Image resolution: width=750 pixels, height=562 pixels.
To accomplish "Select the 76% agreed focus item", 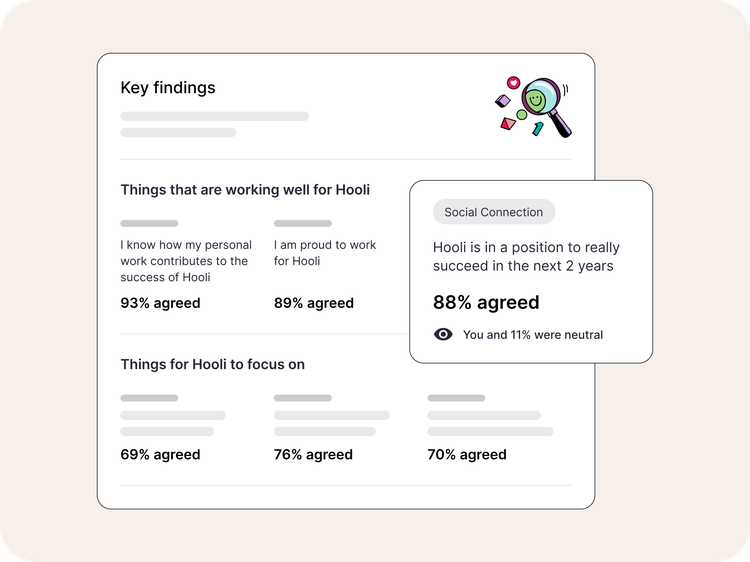I will [313, 454].
